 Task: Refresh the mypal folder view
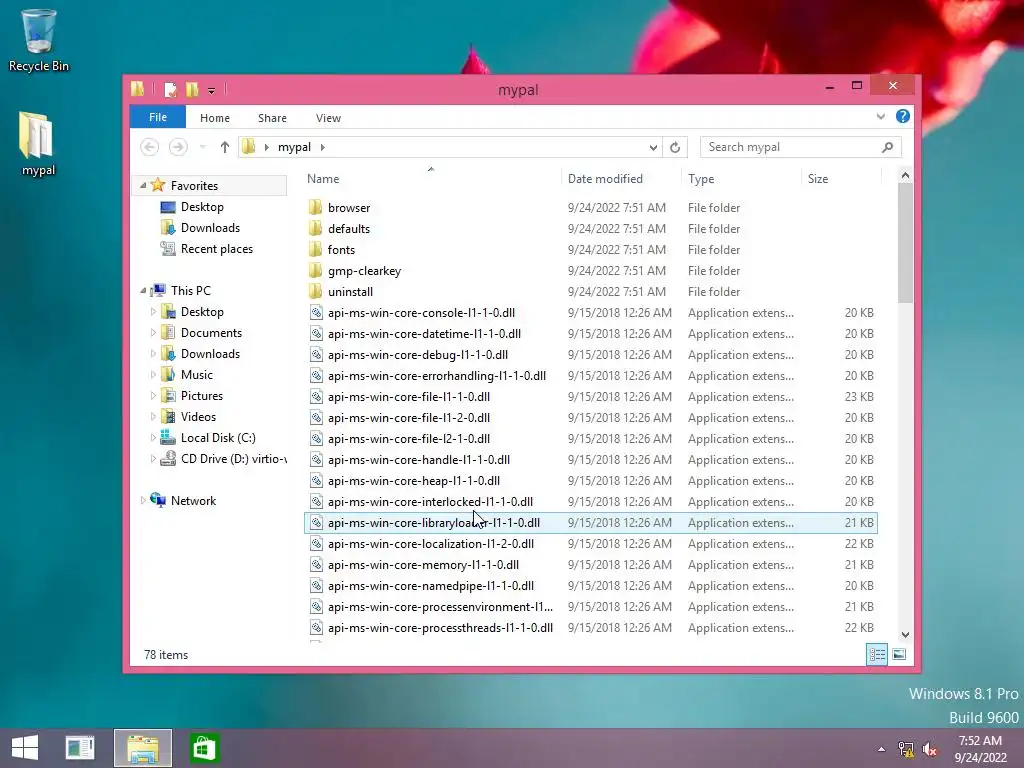pos(675,148)
